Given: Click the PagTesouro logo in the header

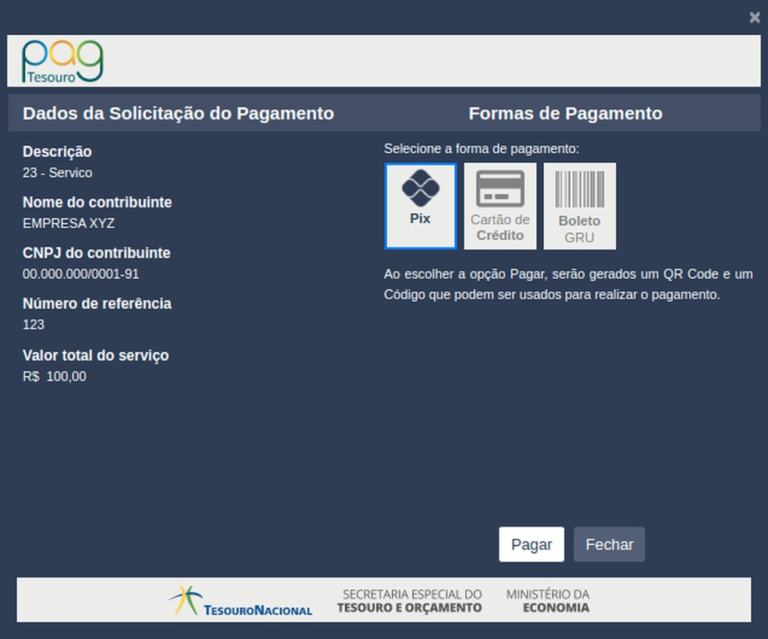Looking at the screenshot, I should pos(63,61).
